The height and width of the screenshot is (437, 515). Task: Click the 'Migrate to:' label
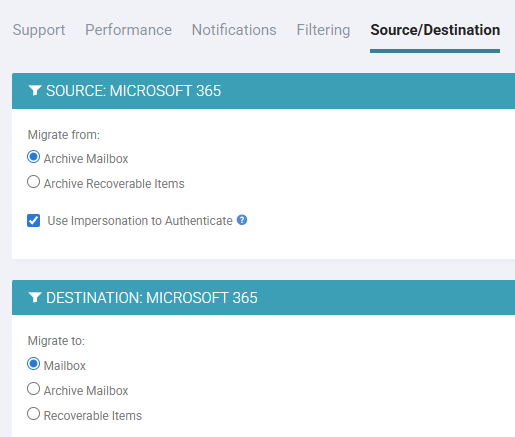click(56, 341)
